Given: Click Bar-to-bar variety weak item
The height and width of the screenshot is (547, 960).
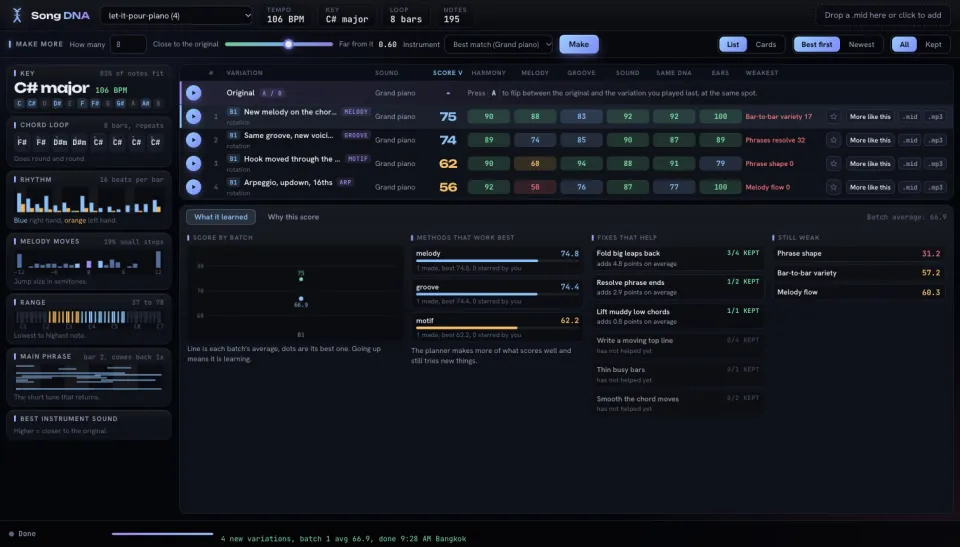Looking at the screenshot, I should pos(858,273).
